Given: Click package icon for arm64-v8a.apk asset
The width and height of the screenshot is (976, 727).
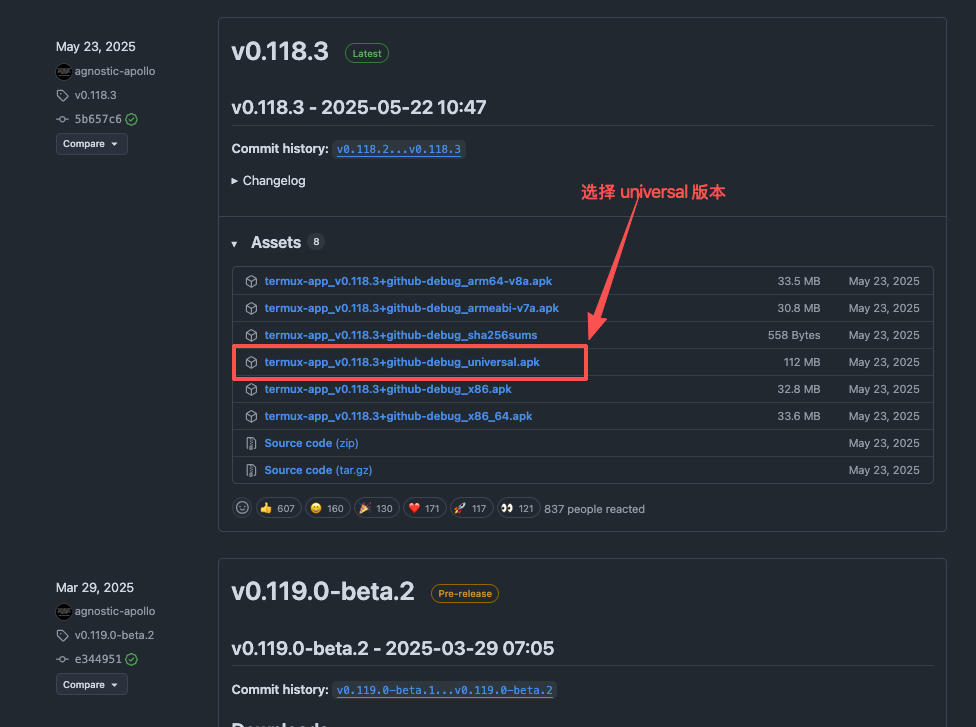Looking at the screenshot, I should coord(251,281).
